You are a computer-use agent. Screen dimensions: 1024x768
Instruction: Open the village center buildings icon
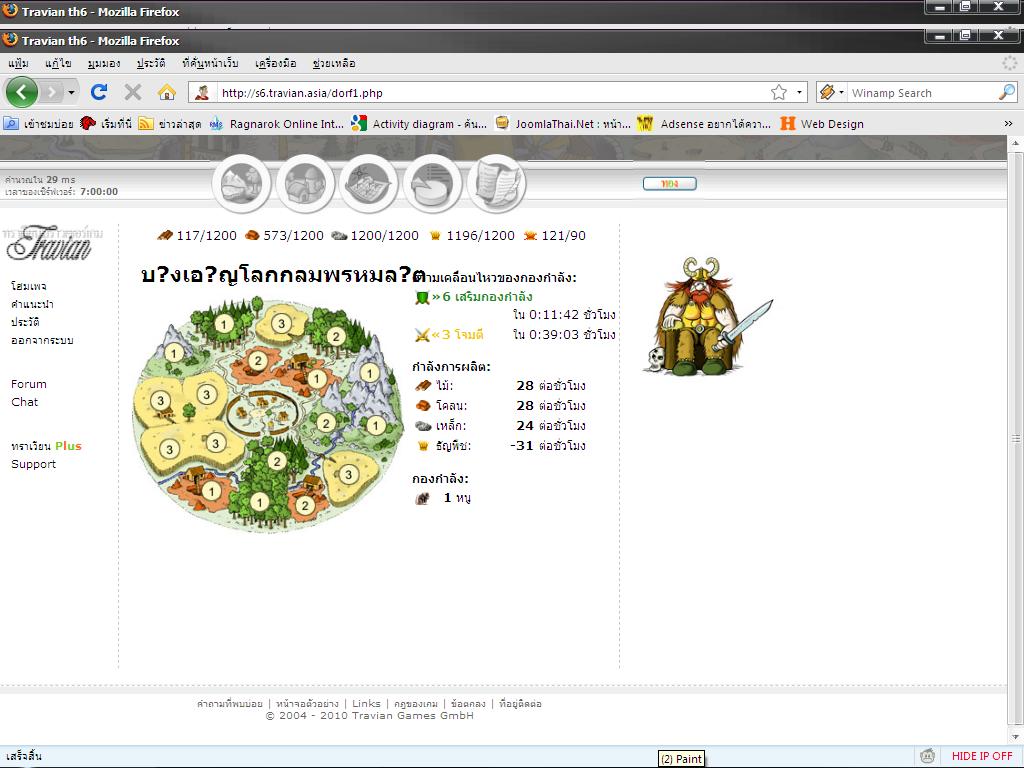(305, 184)
